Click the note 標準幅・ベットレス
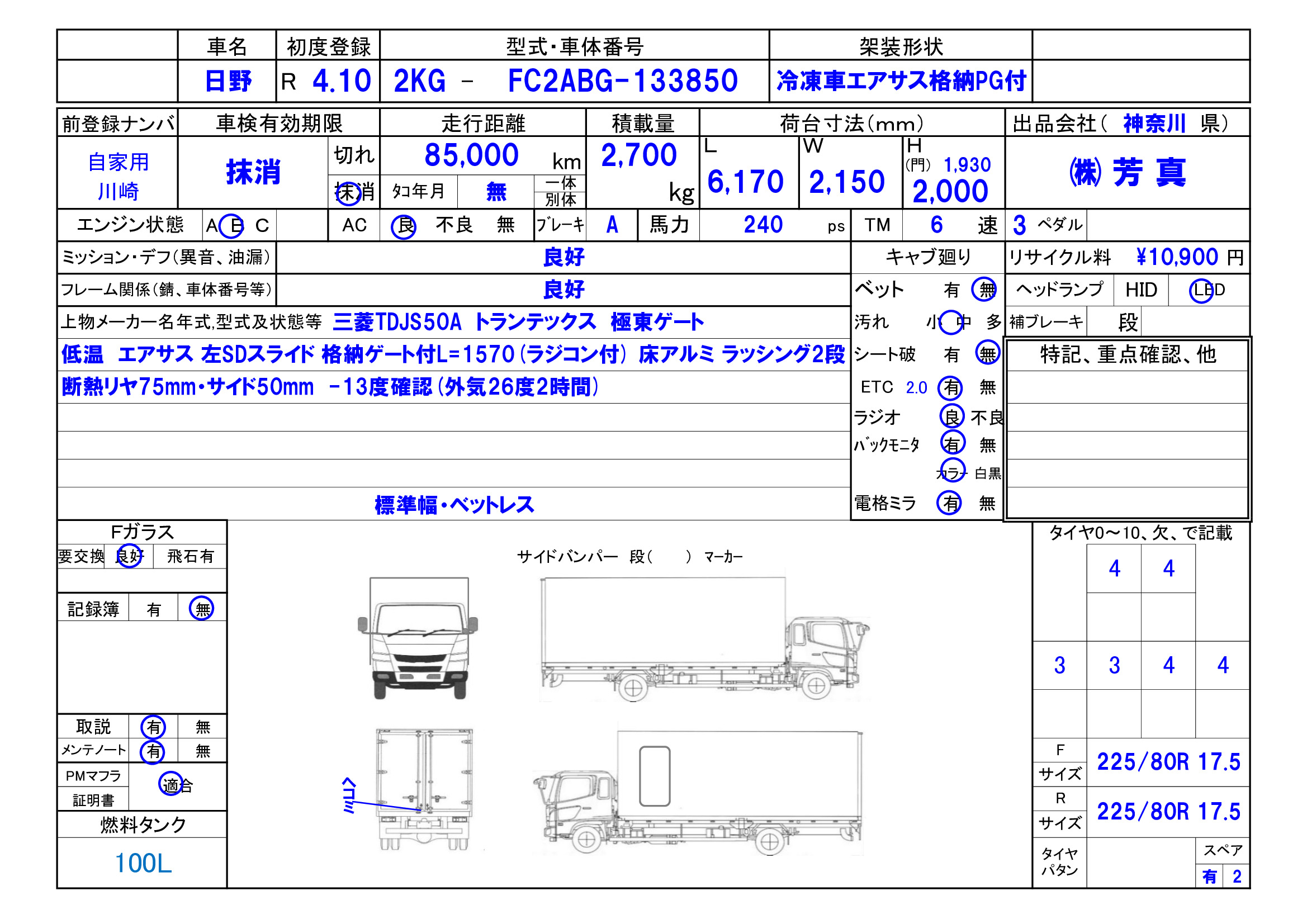Image resolution: width=1307 pixels, height=924 pixels. (454, 505)
